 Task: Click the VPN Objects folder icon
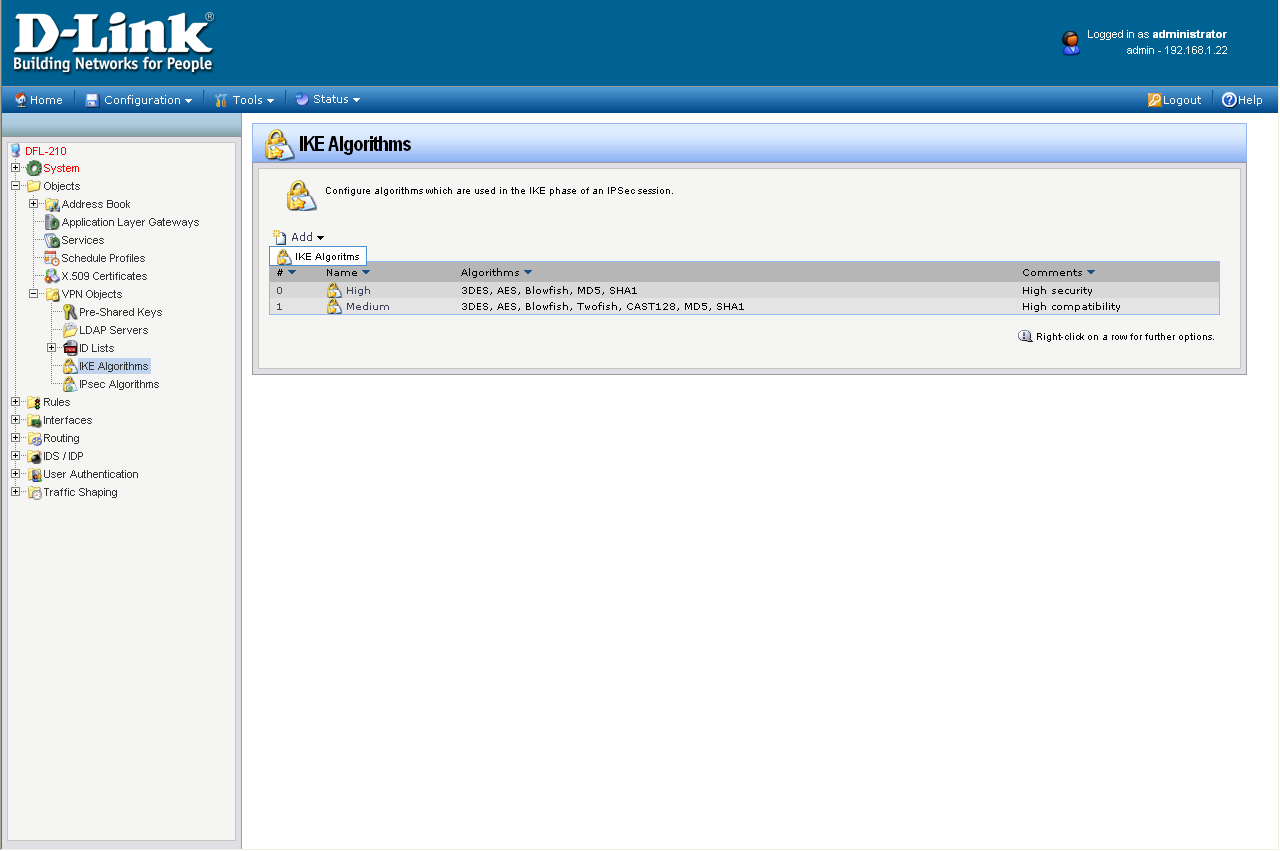click(x=52, y=294)
